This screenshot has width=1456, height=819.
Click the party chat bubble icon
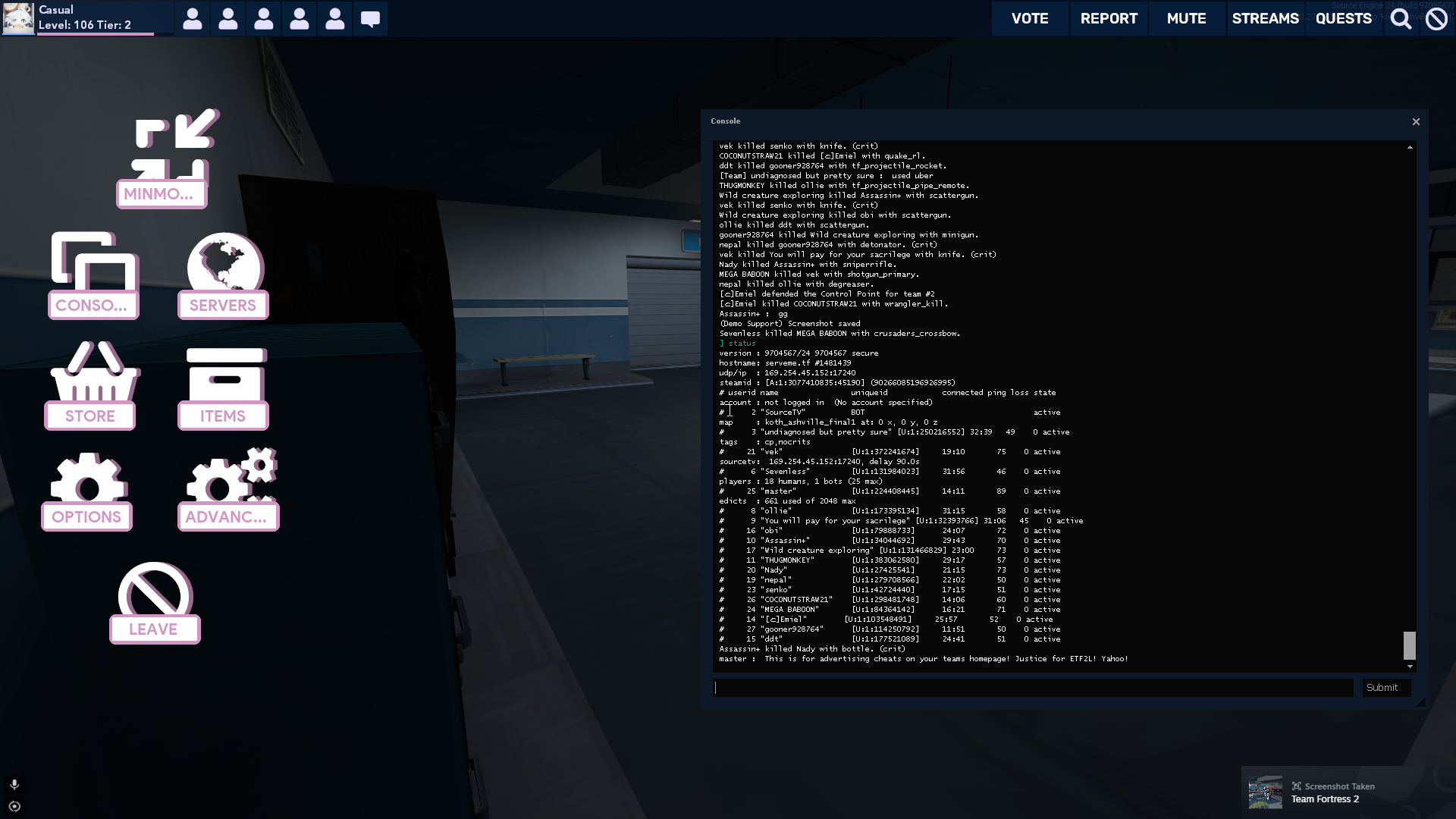[370, 18]
